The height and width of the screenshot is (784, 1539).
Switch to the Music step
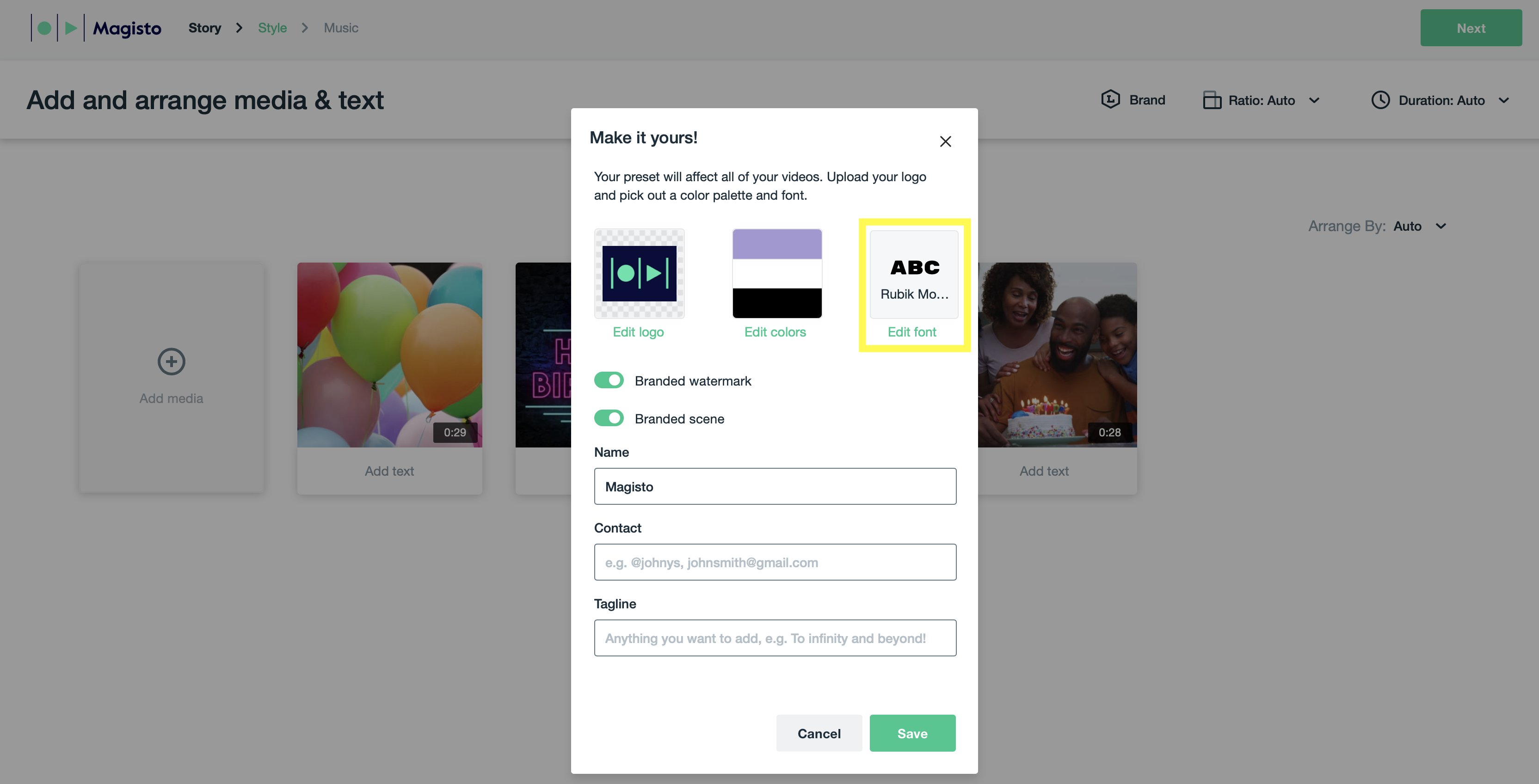[341, 28]
